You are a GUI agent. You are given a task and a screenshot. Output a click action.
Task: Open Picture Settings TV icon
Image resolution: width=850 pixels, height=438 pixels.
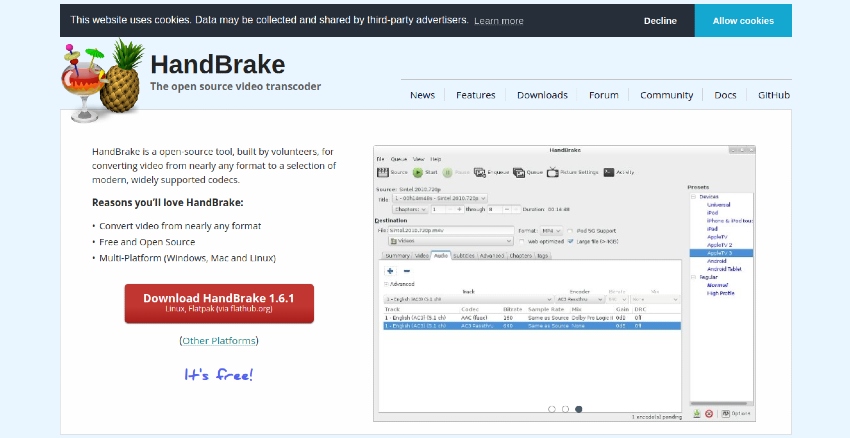tap(552, 172)
